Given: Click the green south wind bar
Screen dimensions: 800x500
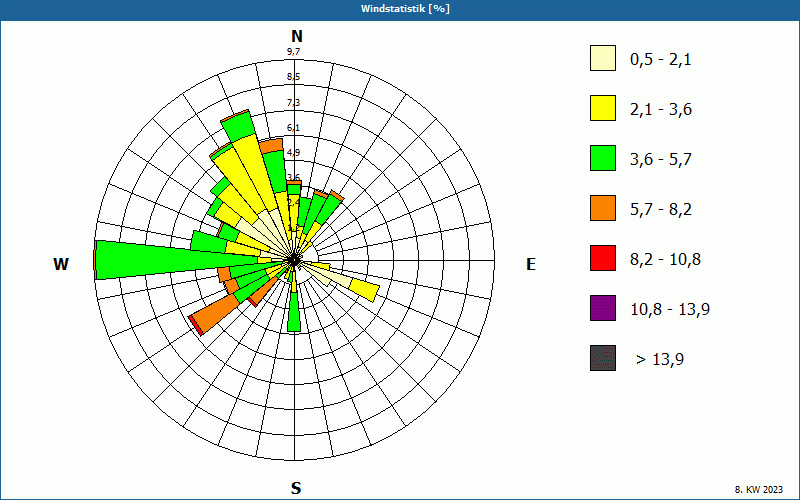Looking at the screenshot, I should click(x=294, y=311).
